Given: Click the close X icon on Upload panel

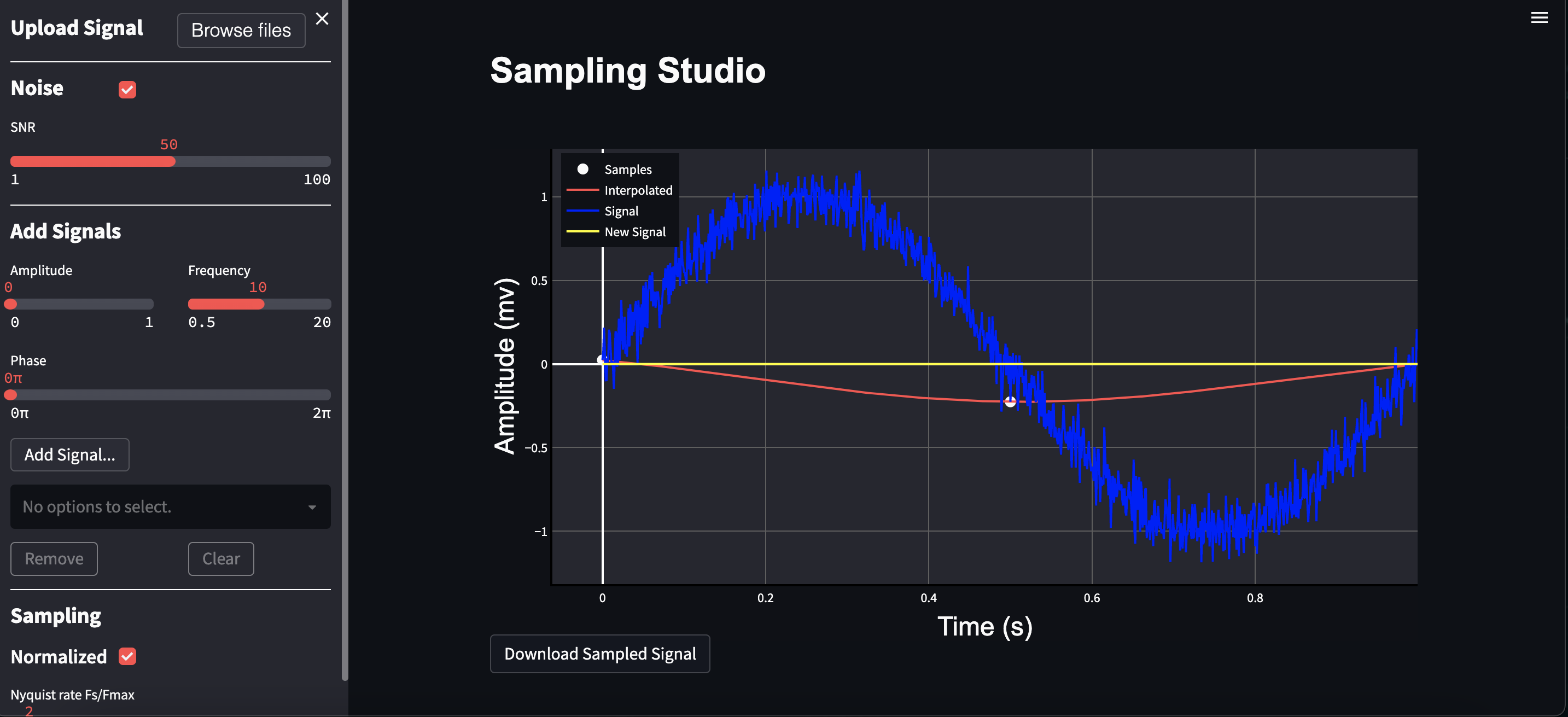Looking at the screenshot, I should (x=322, y=18).
